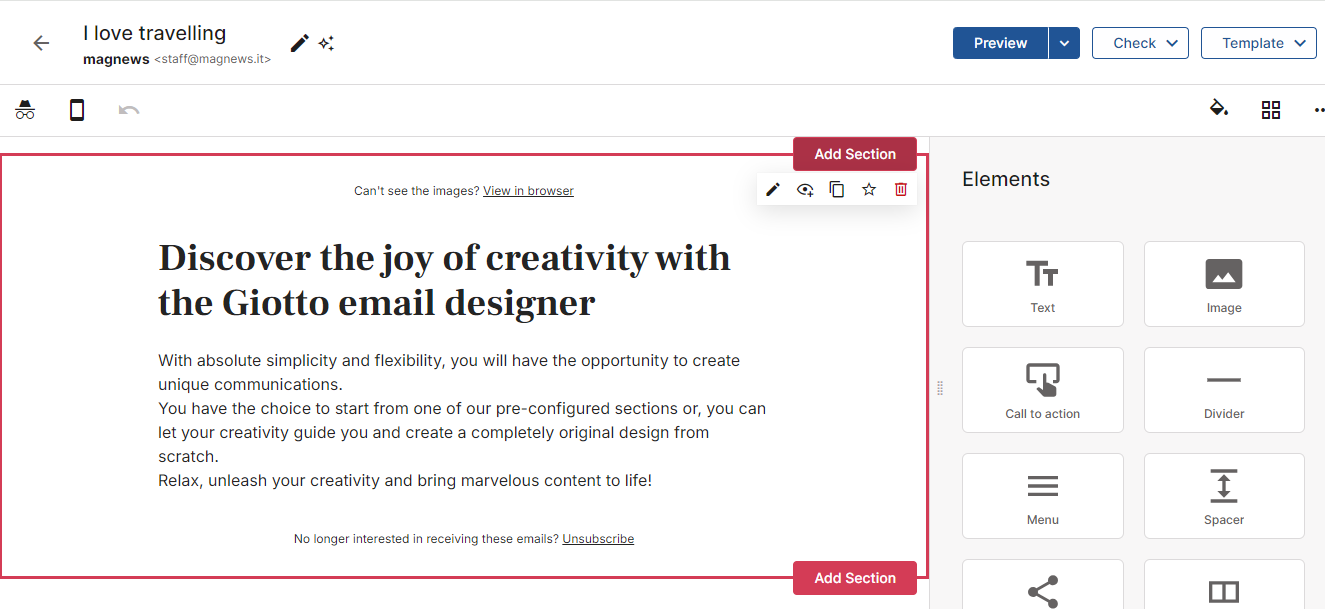1325x609 pixels.
Task: Set section visibility conditions eye icon
Action: click(805, 189)
